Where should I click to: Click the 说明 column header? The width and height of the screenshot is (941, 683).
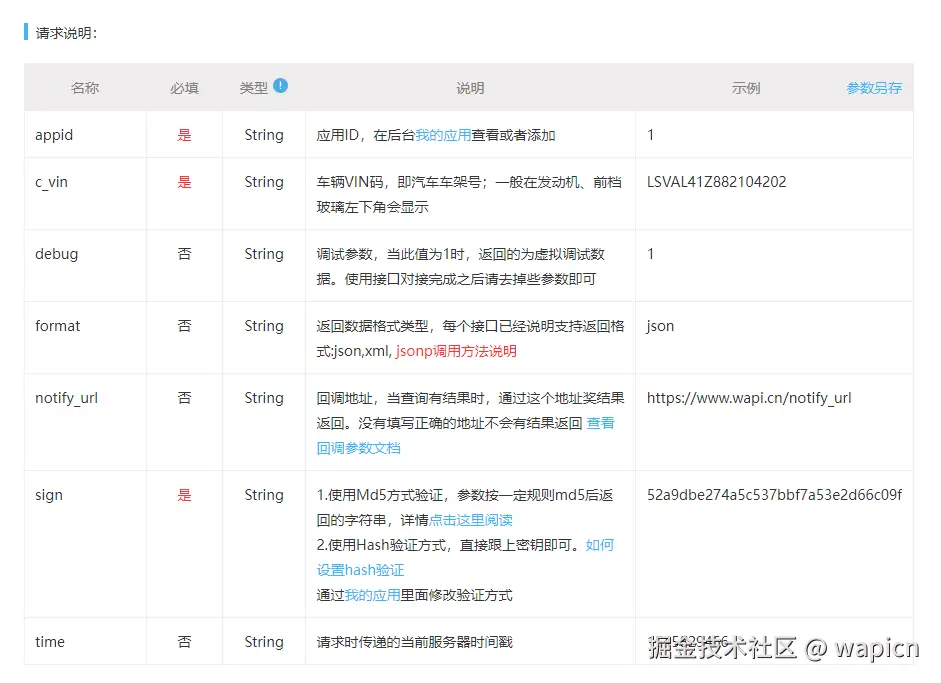coord(470,87)
